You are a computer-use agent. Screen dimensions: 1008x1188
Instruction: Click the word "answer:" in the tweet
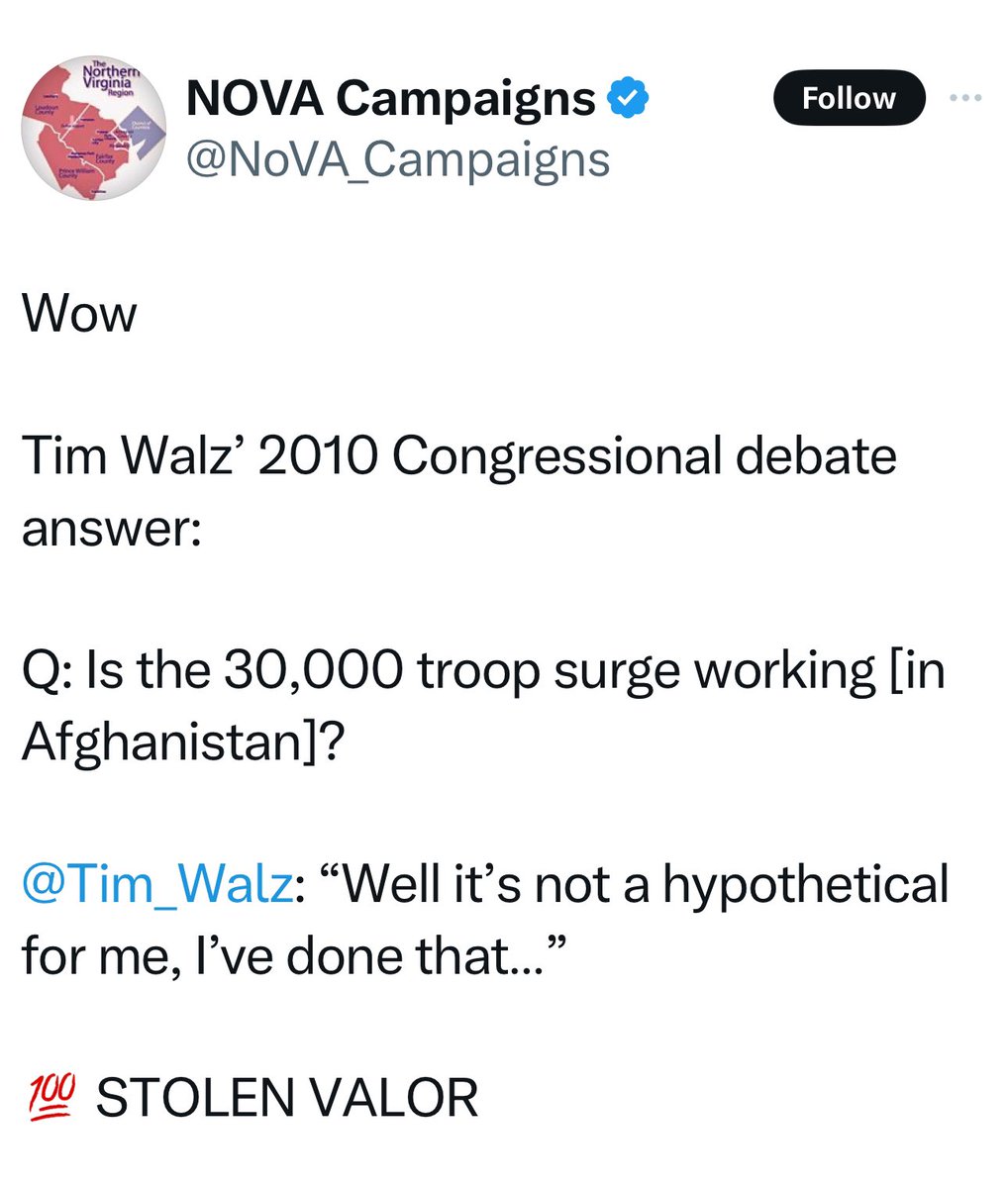tap(112, 528)
